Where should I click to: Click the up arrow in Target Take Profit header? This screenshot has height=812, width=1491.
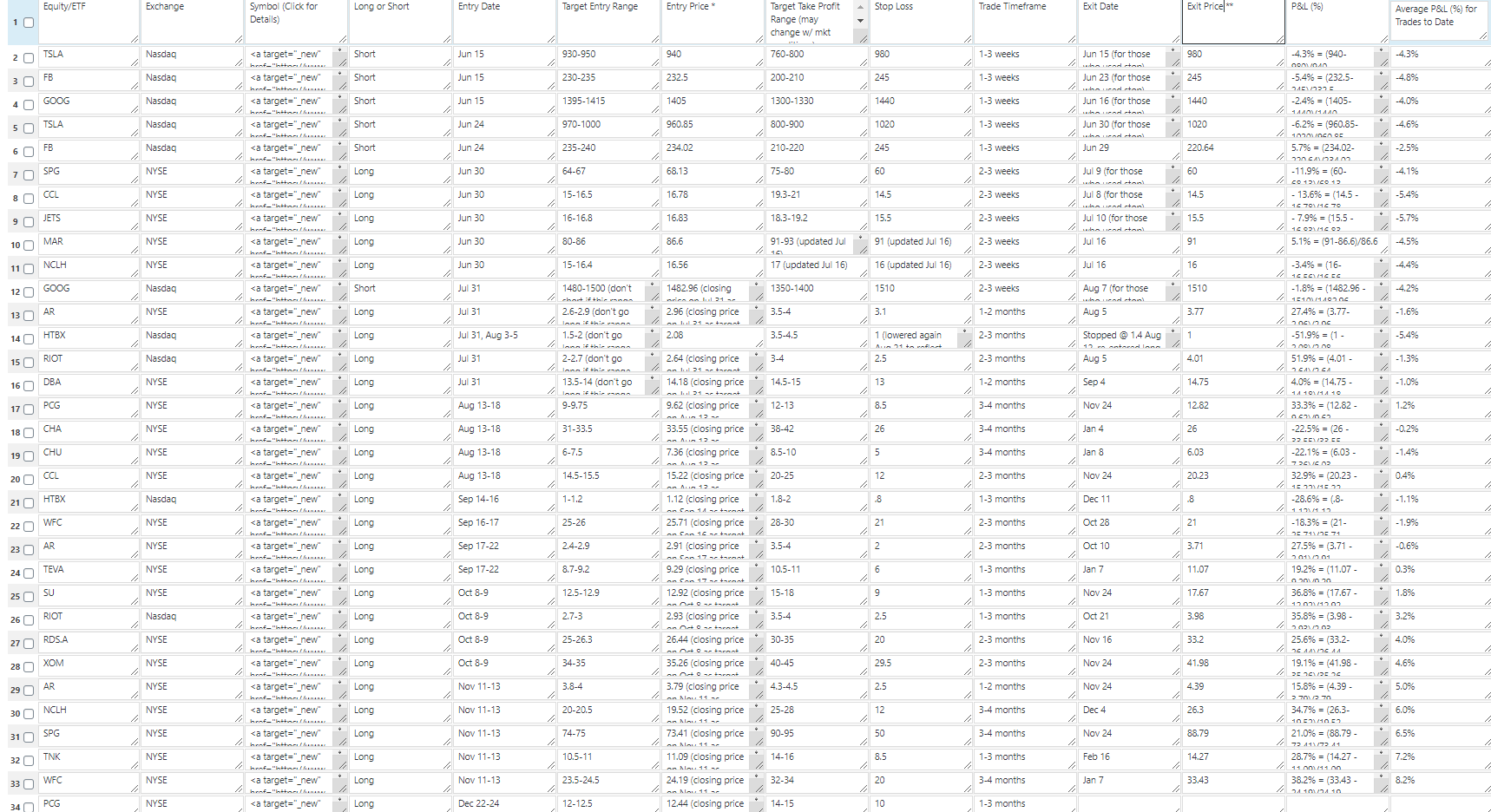[x=861, y=7]
